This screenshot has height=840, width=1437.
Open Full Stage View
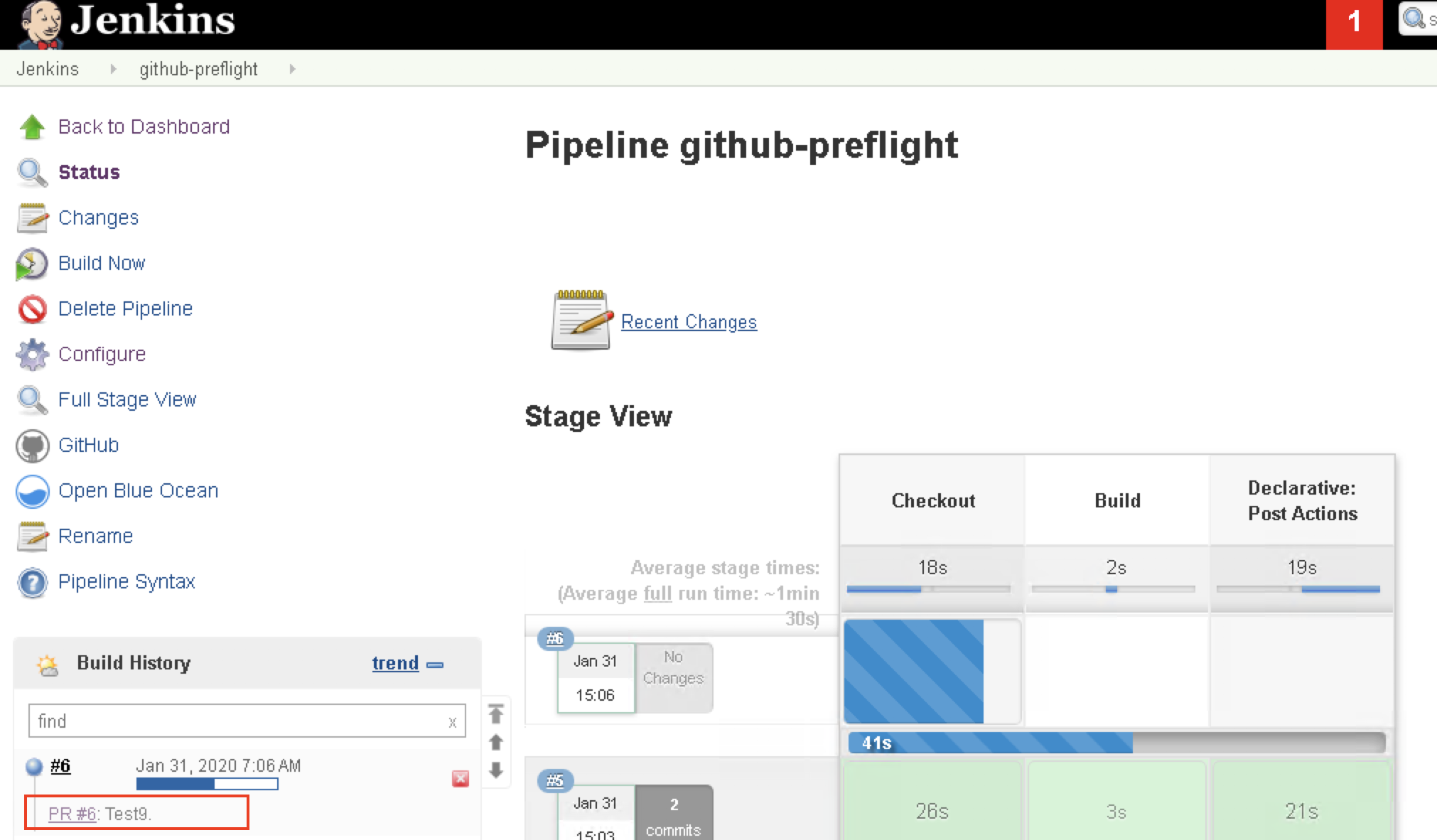click(127, 399)
